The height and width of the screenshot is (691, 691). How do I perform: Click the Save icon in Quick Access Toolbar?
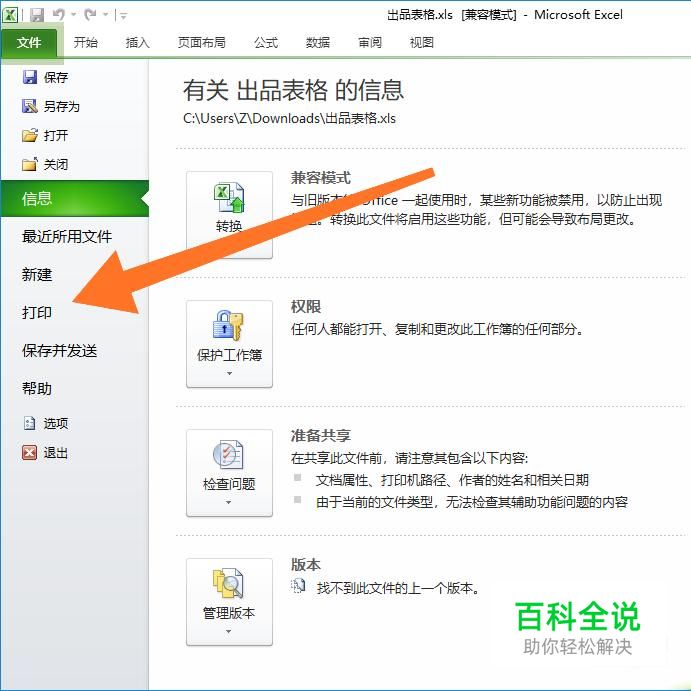[37, 15]
